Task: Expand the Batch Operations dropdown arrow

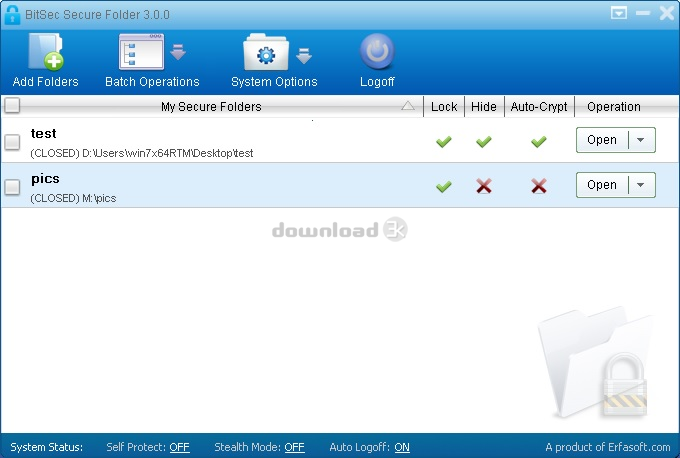Action: pyautogui.click(x=178, y=52)
